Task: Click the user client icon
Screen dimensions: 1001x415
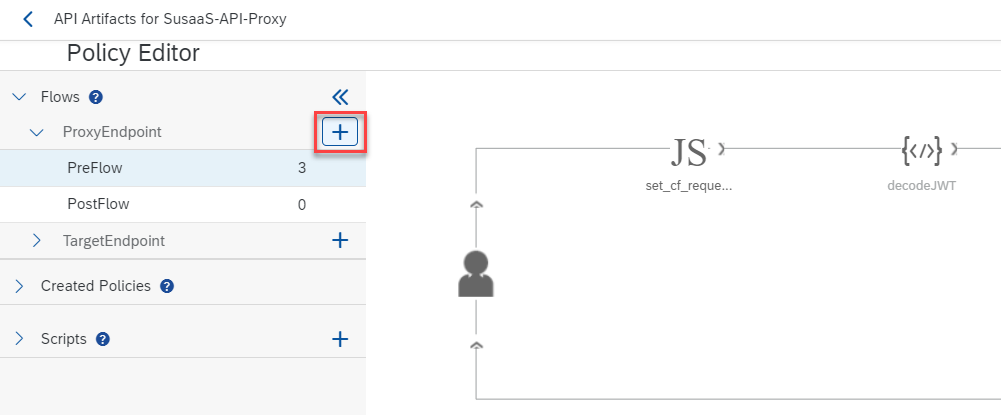Action: (476, 274)
